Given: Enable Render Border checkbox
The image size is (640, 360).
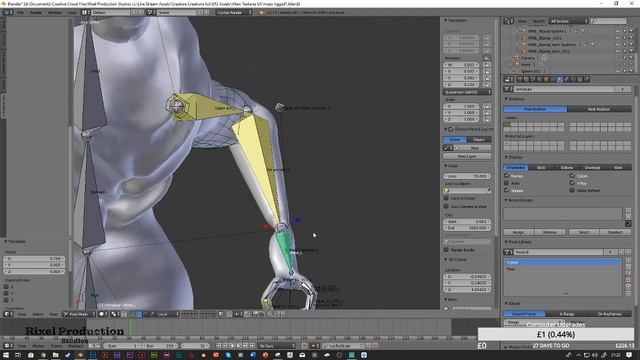Looking at the screenshot, I should [446, 250].
